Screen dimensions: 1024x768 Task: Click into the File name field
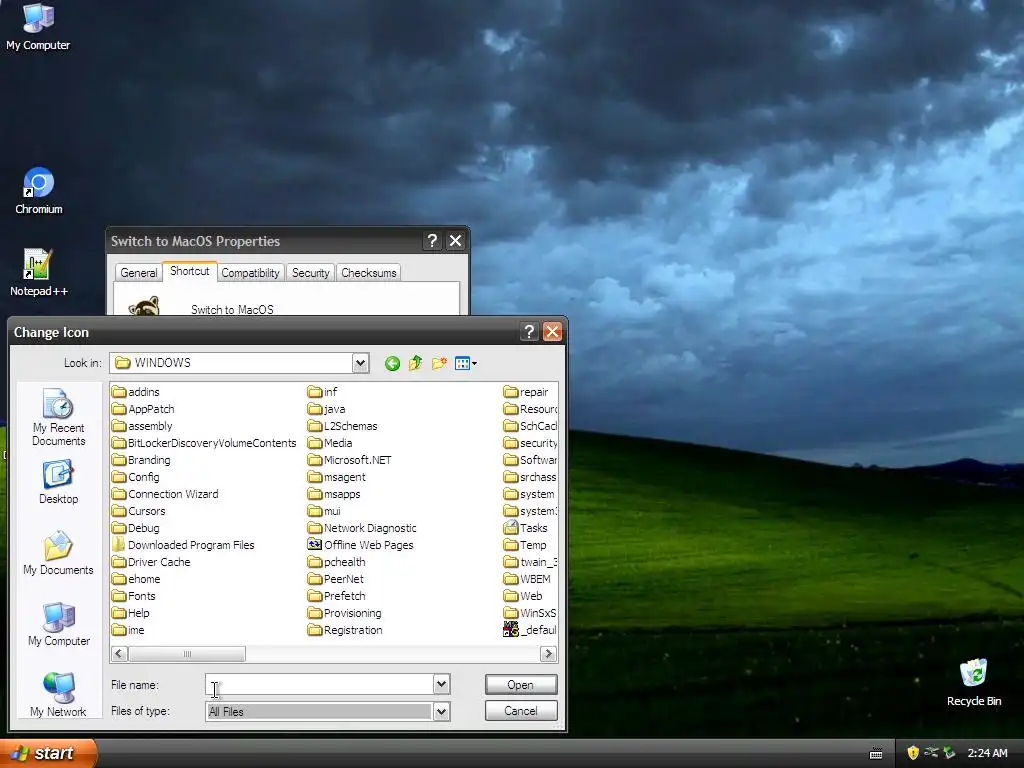pyautogui.click(x=319, y=684)
